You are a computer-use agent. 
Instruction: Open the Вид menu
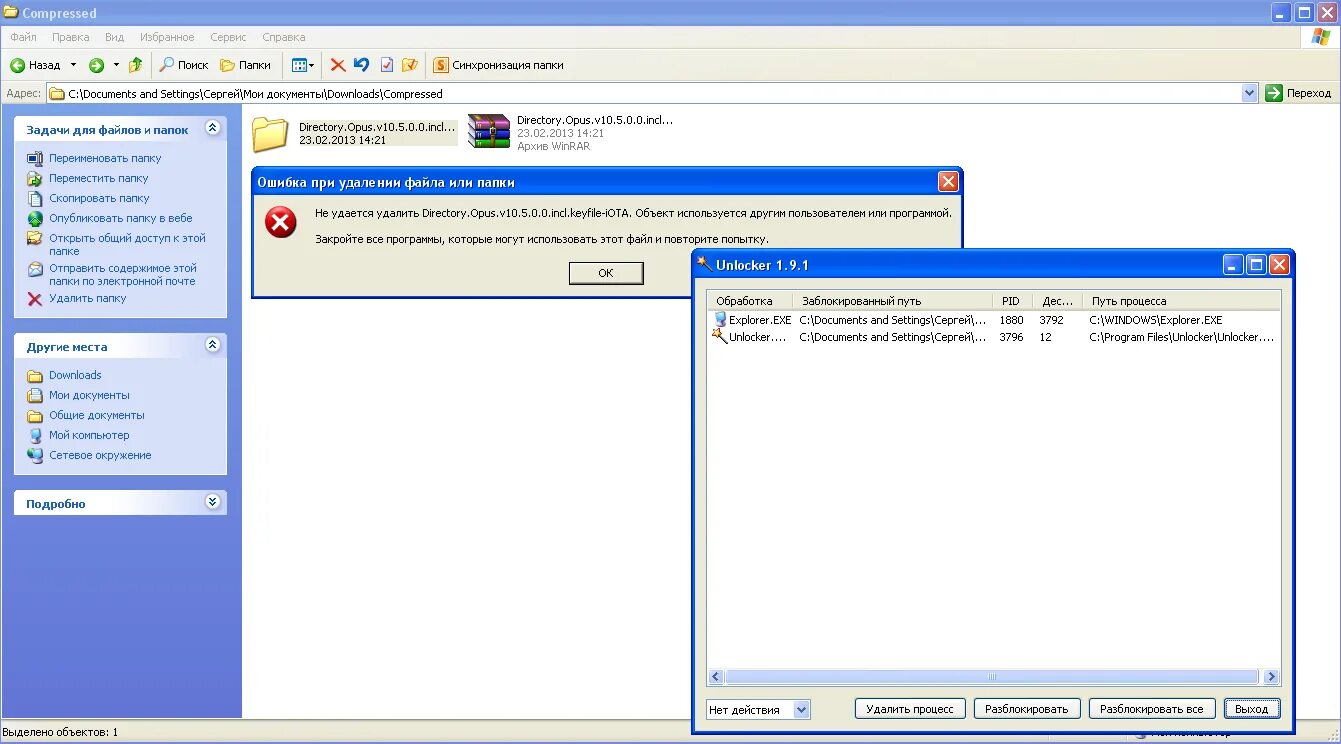click(x=115, y=37)
